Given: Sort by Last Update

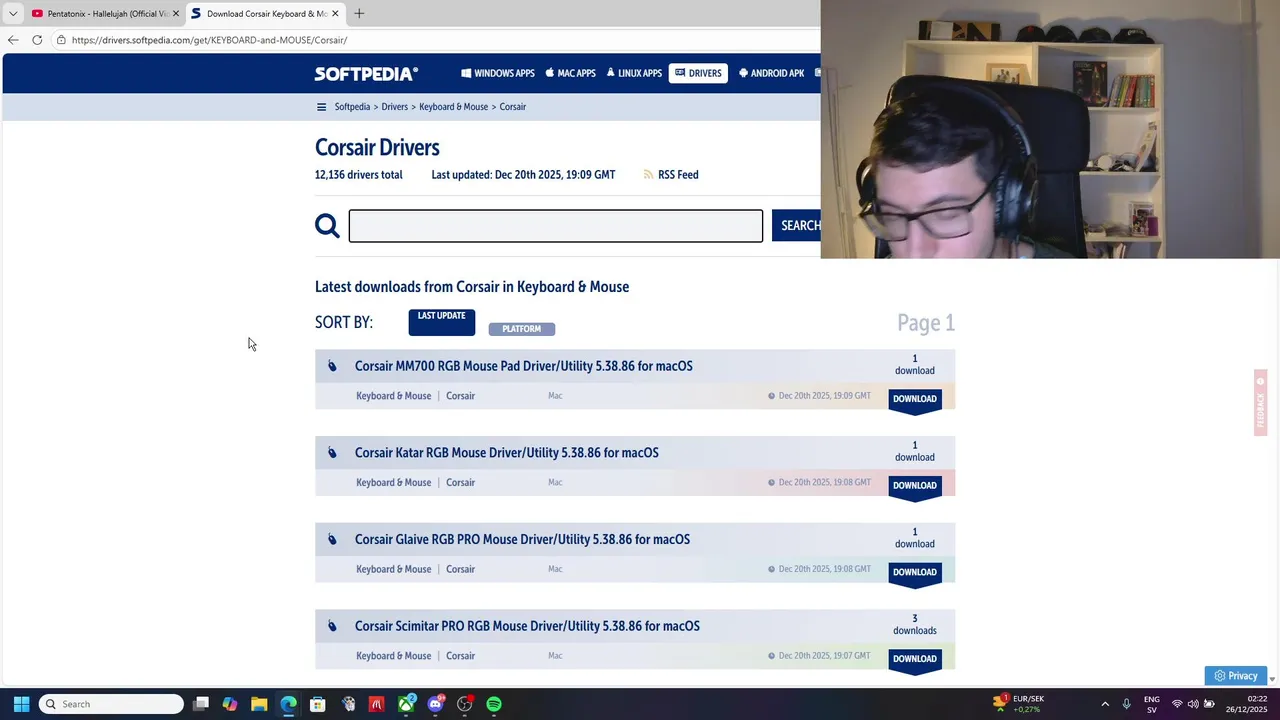Looking at the screenshot, I should [441, 321].
